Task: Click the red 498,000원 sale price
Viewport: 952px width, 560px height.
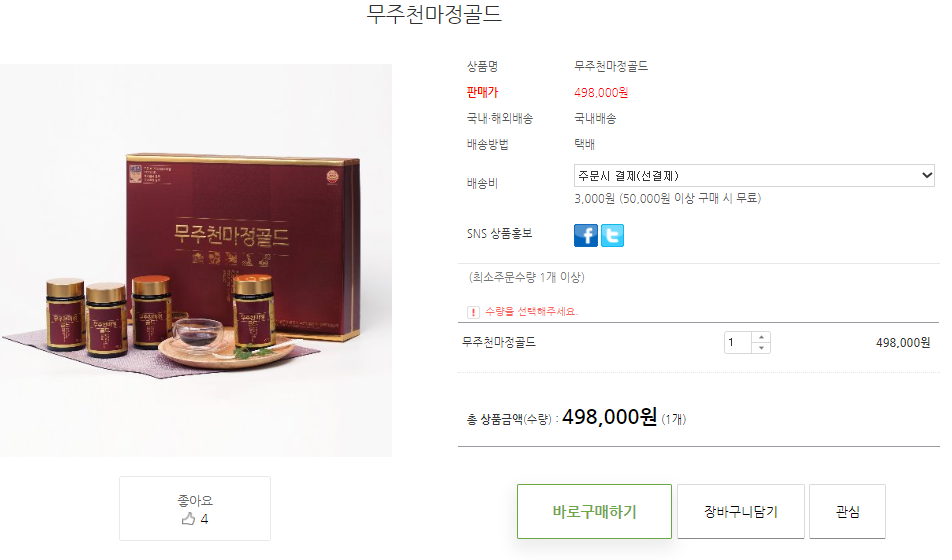Action: [601, 92]
